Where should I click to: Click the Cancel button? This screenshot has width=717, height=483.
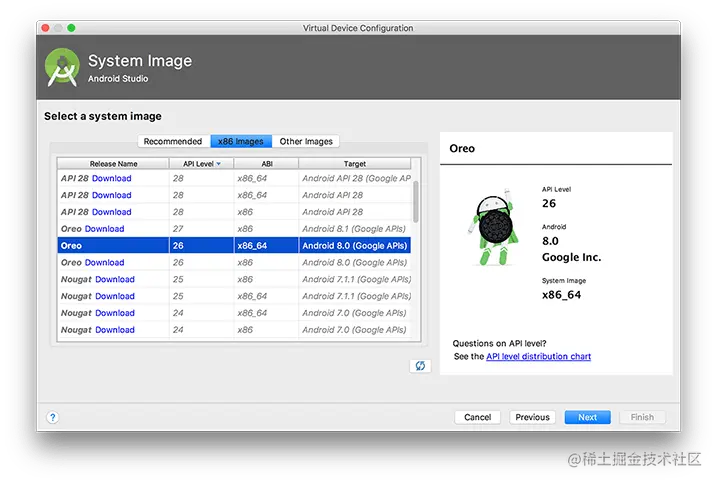[x=477, y=417]
